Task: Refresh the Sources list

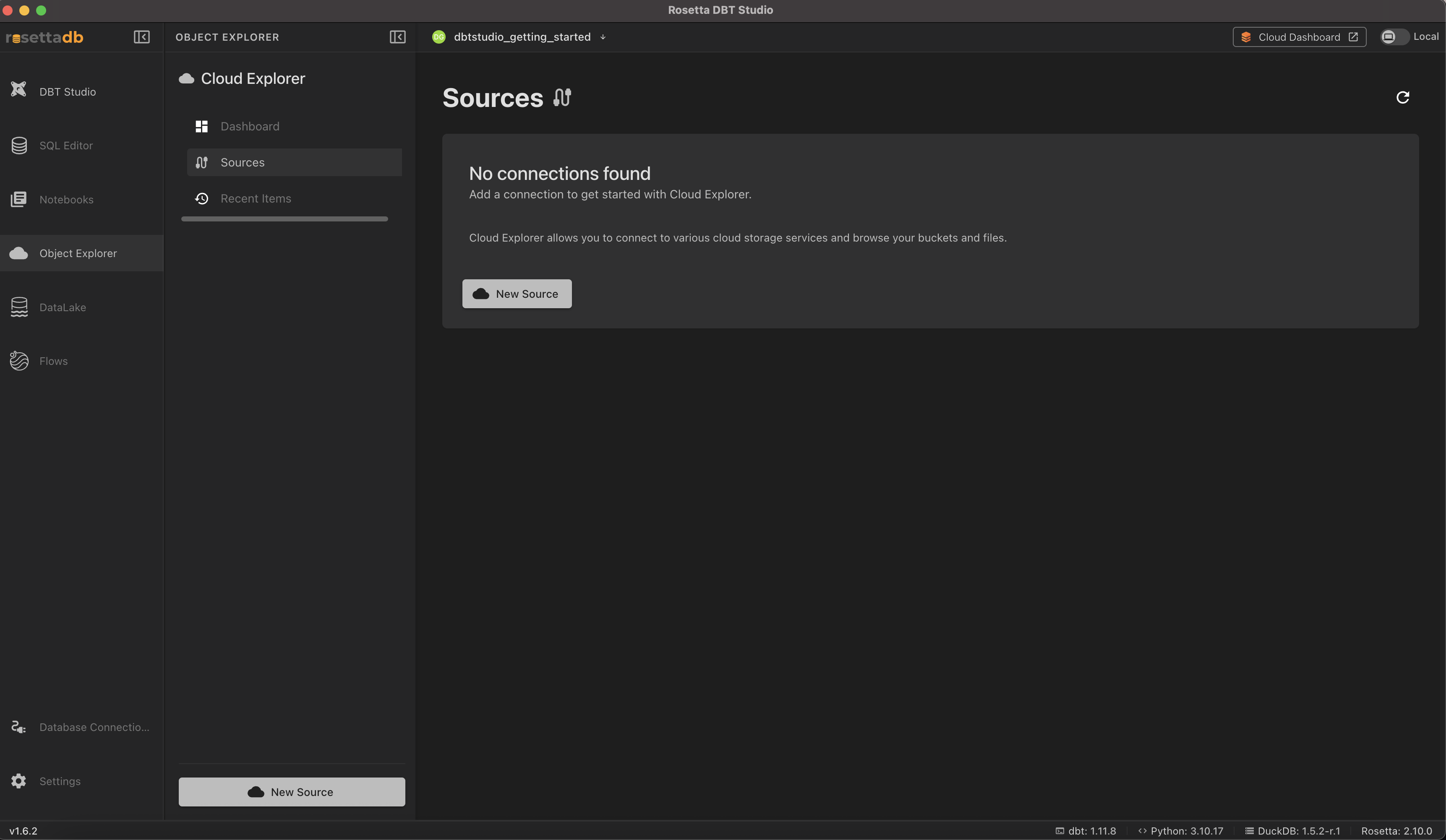Action: point(1402,97)
